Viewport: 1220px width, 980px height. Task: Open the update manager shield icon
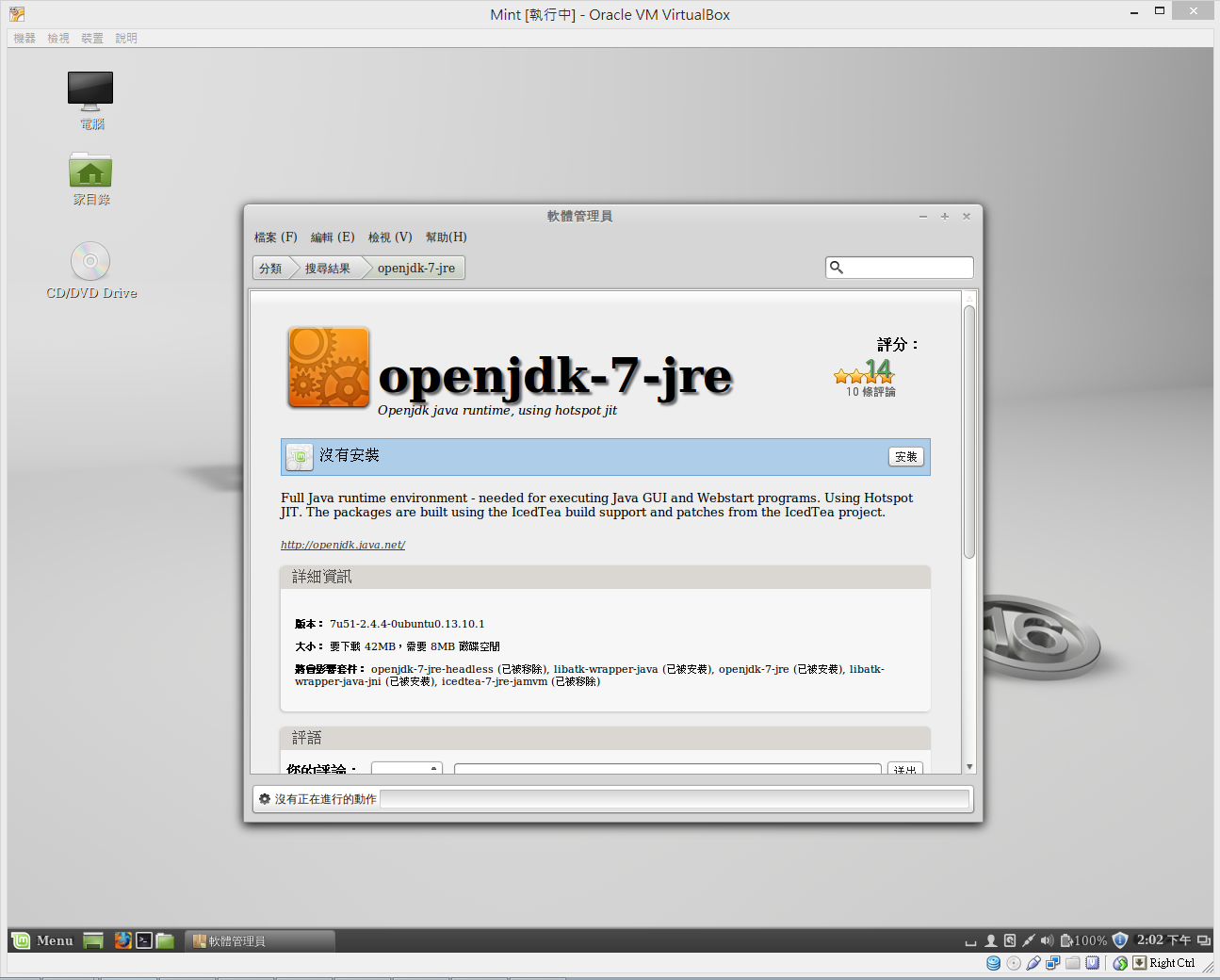click(x=1120, y=940)
